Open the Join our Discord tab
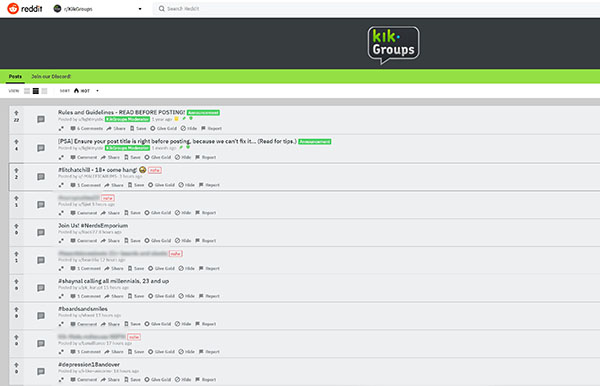600x386 pixels. click(51, 77)
